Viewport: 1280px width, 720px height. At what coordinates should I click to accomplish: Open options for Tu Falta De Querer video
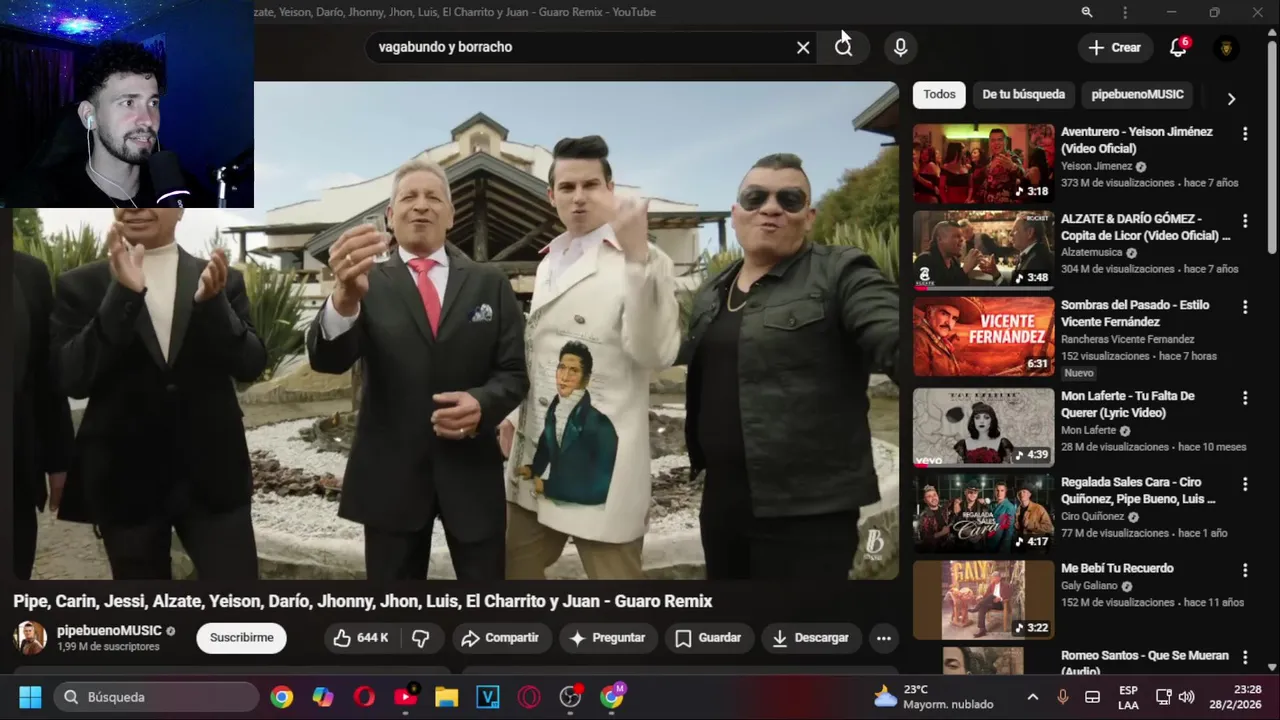click(x=1245, y=397)
